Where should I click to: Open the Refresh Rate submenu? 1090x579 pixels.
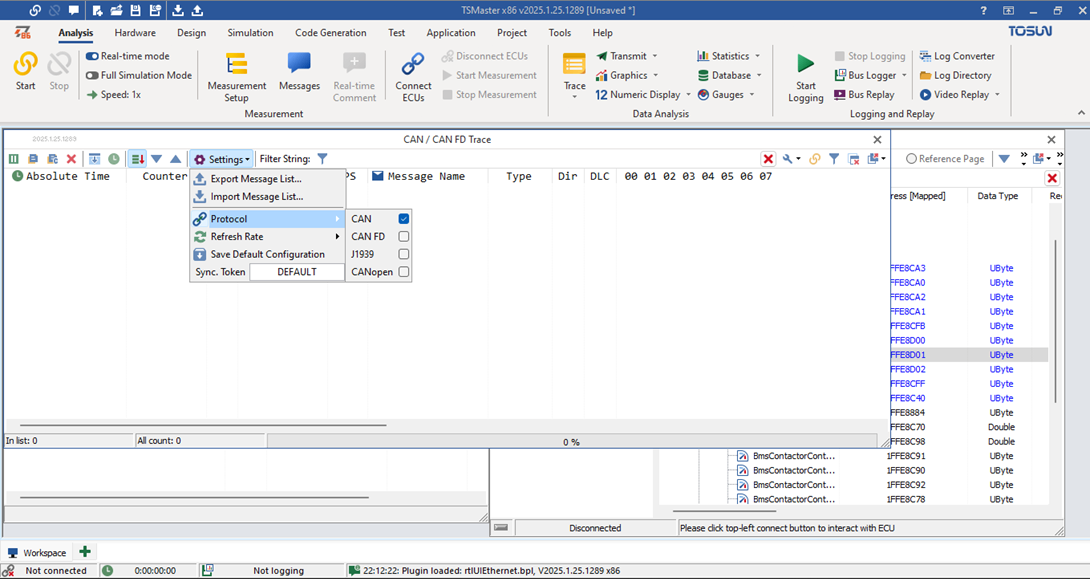[x=268, y=236]
